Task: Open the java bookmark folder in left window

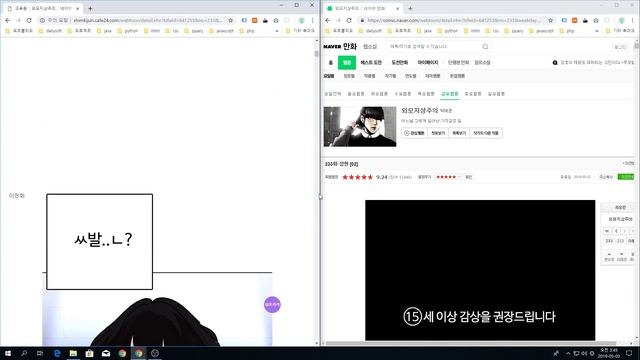Action: (104, 31)
